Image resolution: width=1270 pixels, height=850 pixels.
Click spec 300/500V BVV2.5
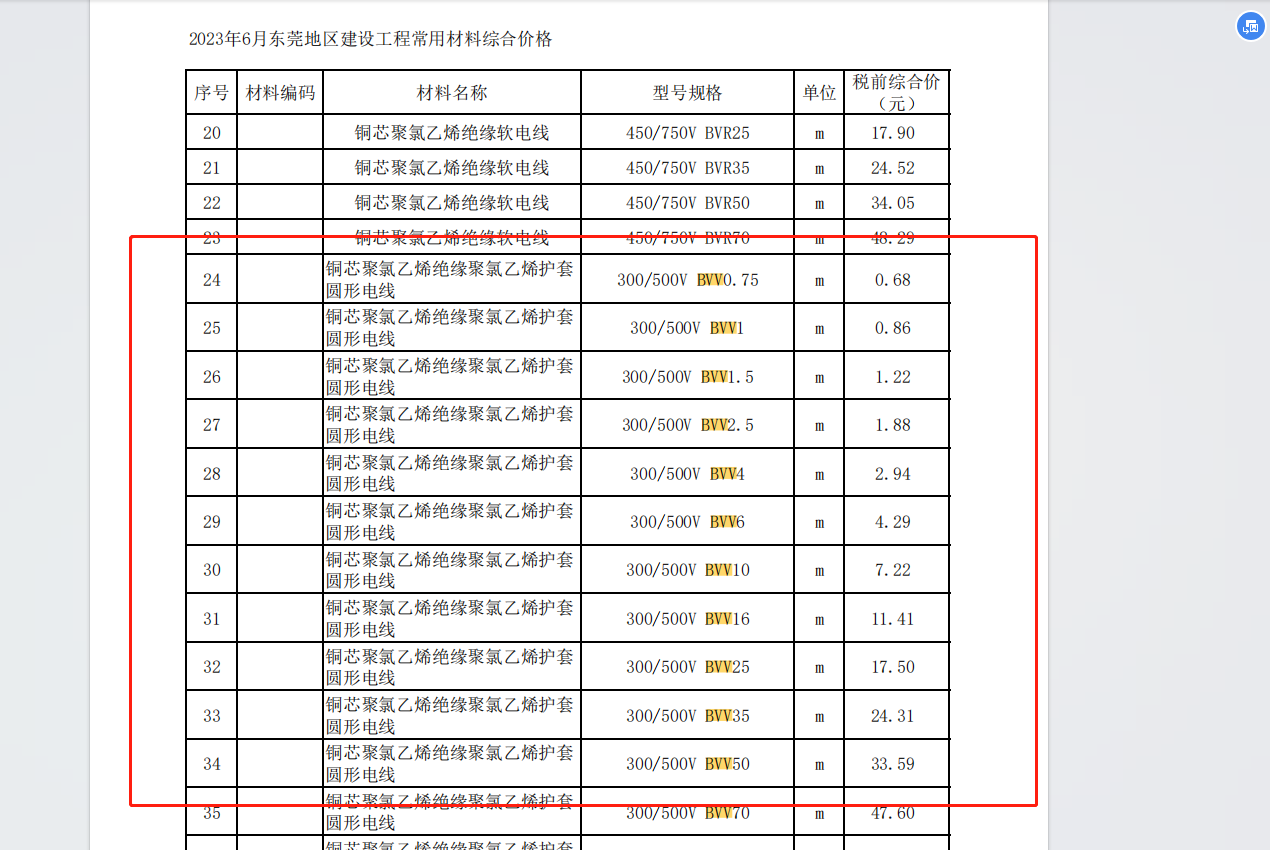687,425
